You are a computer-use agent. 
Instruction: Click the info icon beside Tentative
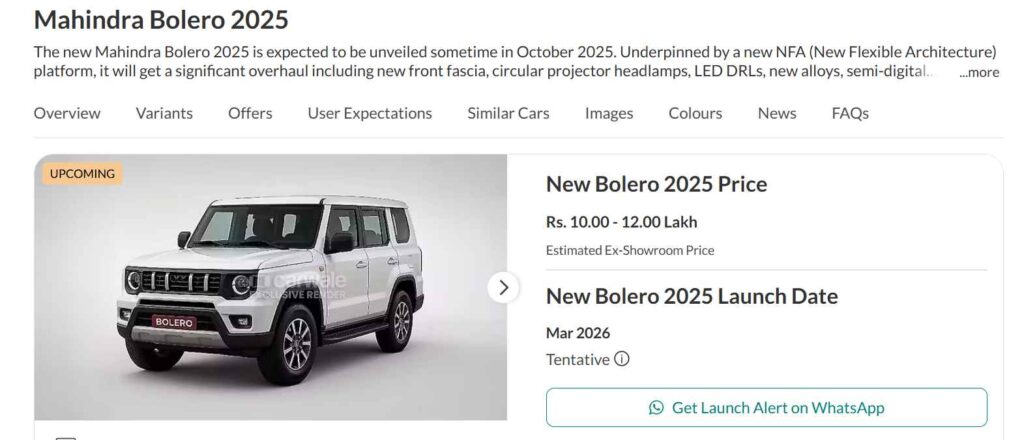[622, 359]
